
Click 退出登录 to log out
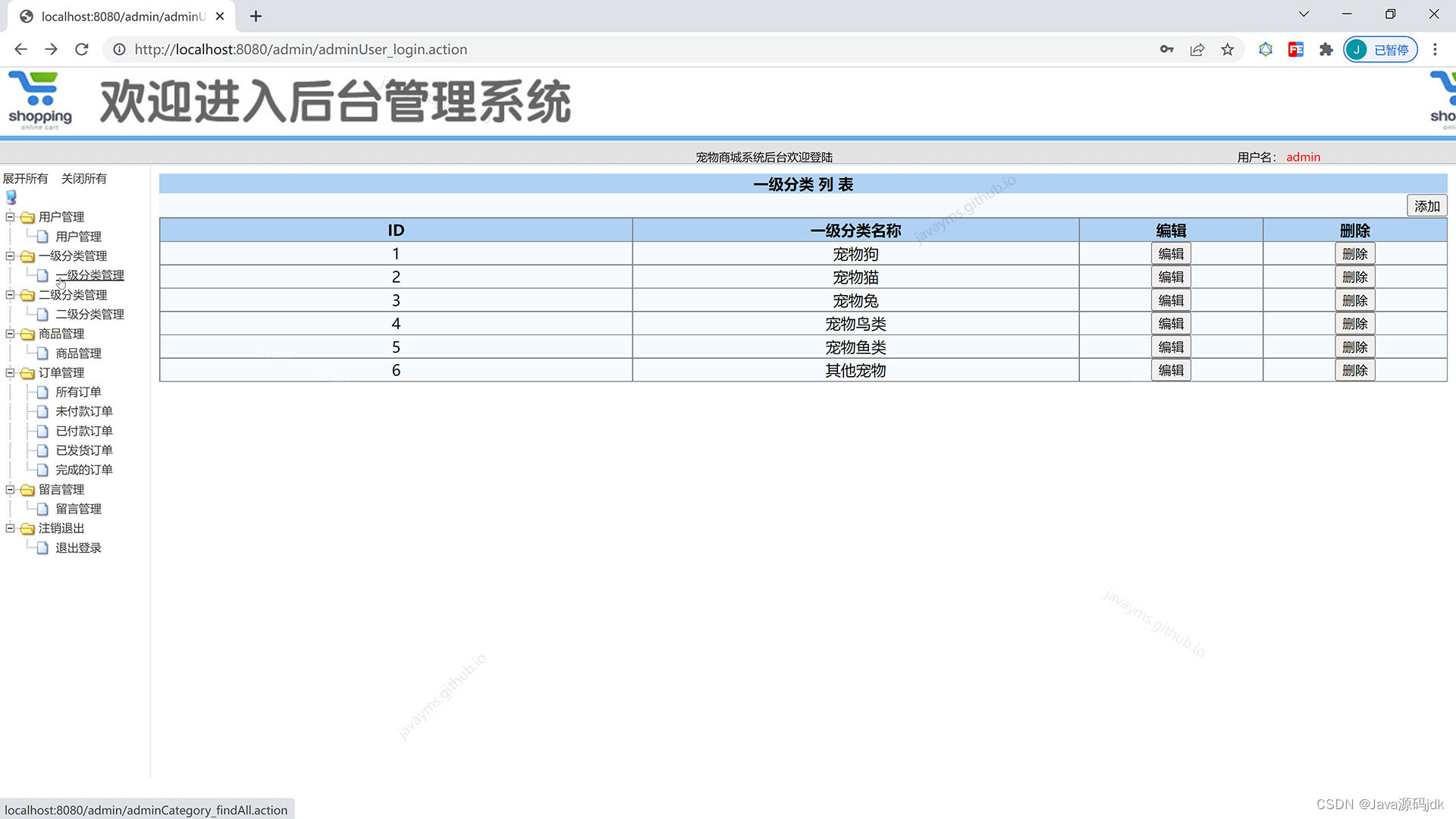click(x=78, y=548)
